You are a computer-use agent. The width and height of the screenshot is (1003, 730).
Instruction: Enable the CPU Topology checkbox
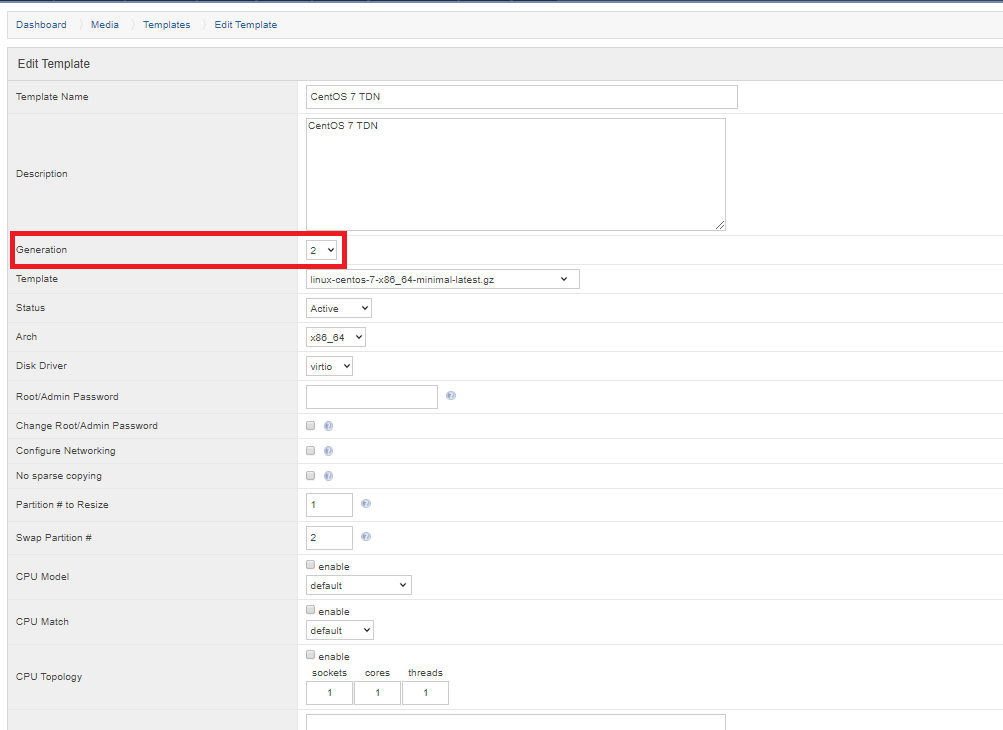(310, 655)
